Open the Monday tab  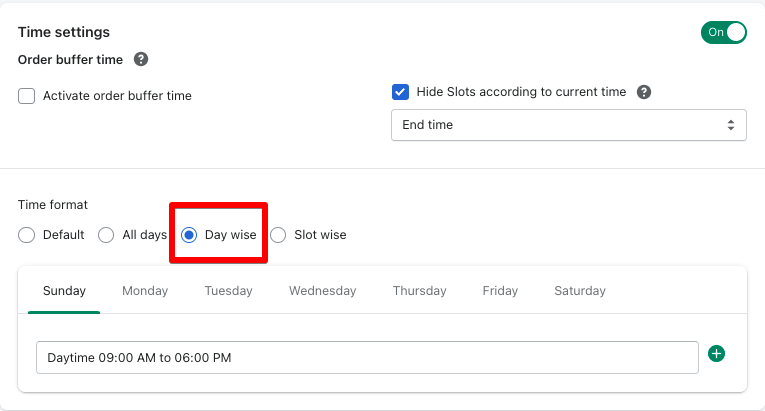[x=145, y=291]
